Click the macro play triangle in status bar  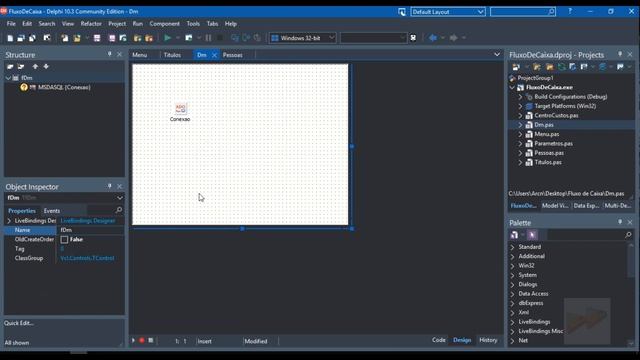point(133,340)
